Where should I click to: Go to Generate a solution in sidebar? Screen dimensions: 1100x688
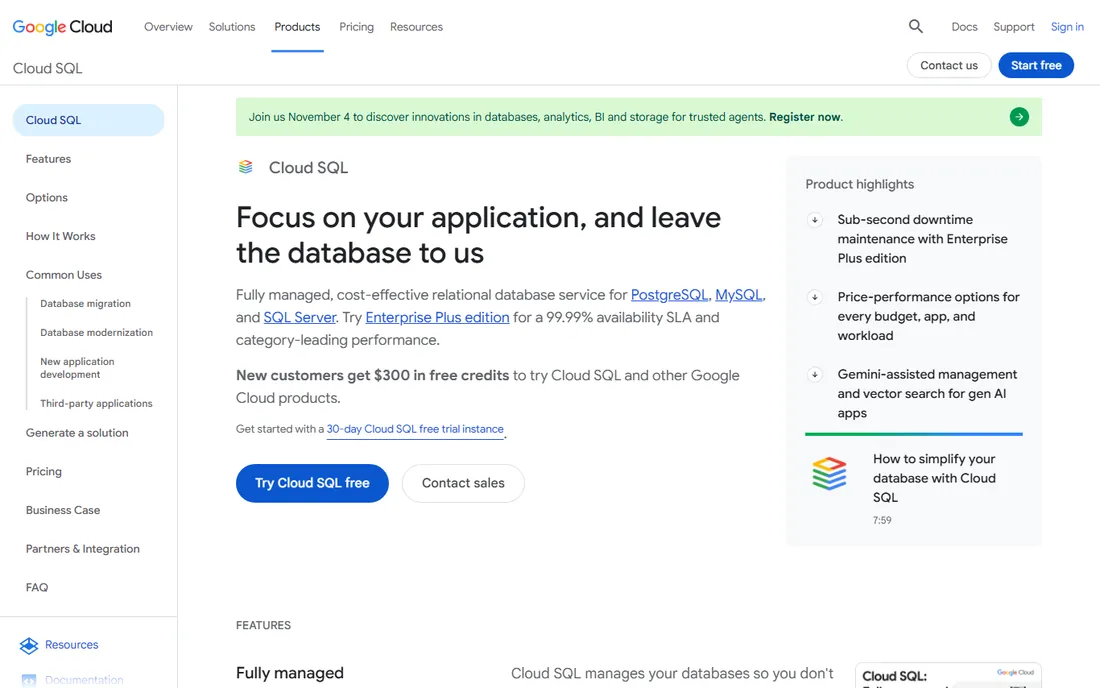click(77, 433)
